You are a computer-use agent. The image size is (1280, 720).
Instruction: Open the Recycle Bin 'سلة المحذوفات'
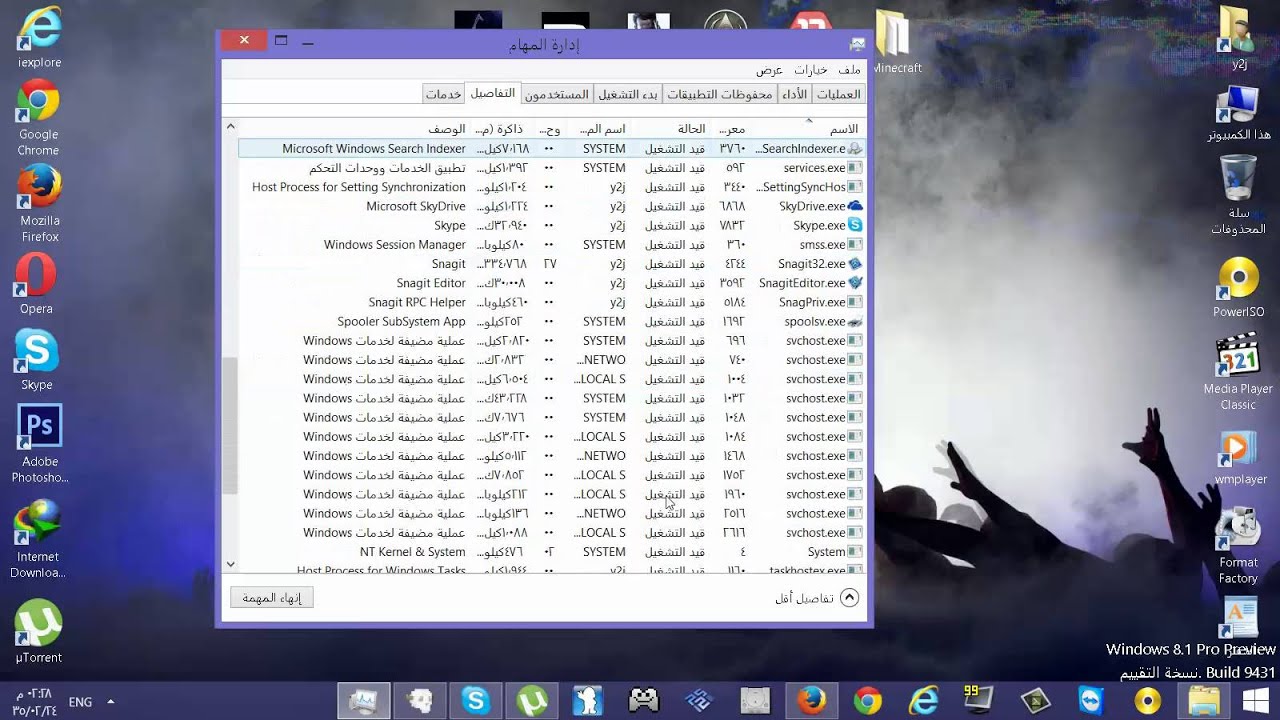1238,195
